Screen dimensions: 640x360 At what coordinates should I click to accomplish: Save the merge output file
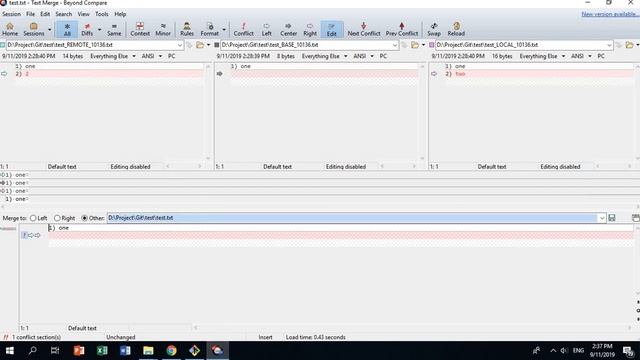pos(612,218)
